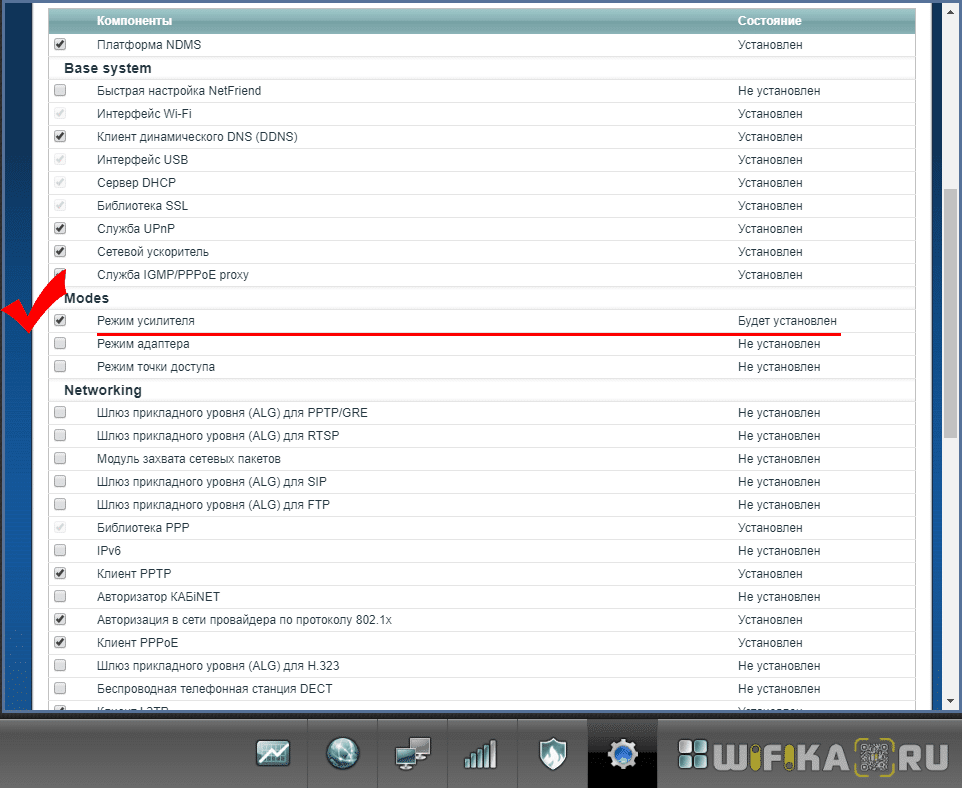This screenshot has width=962, height=788.
Task: Toggle the IPv6 component checkbox
Action: [x=60, y=551]
